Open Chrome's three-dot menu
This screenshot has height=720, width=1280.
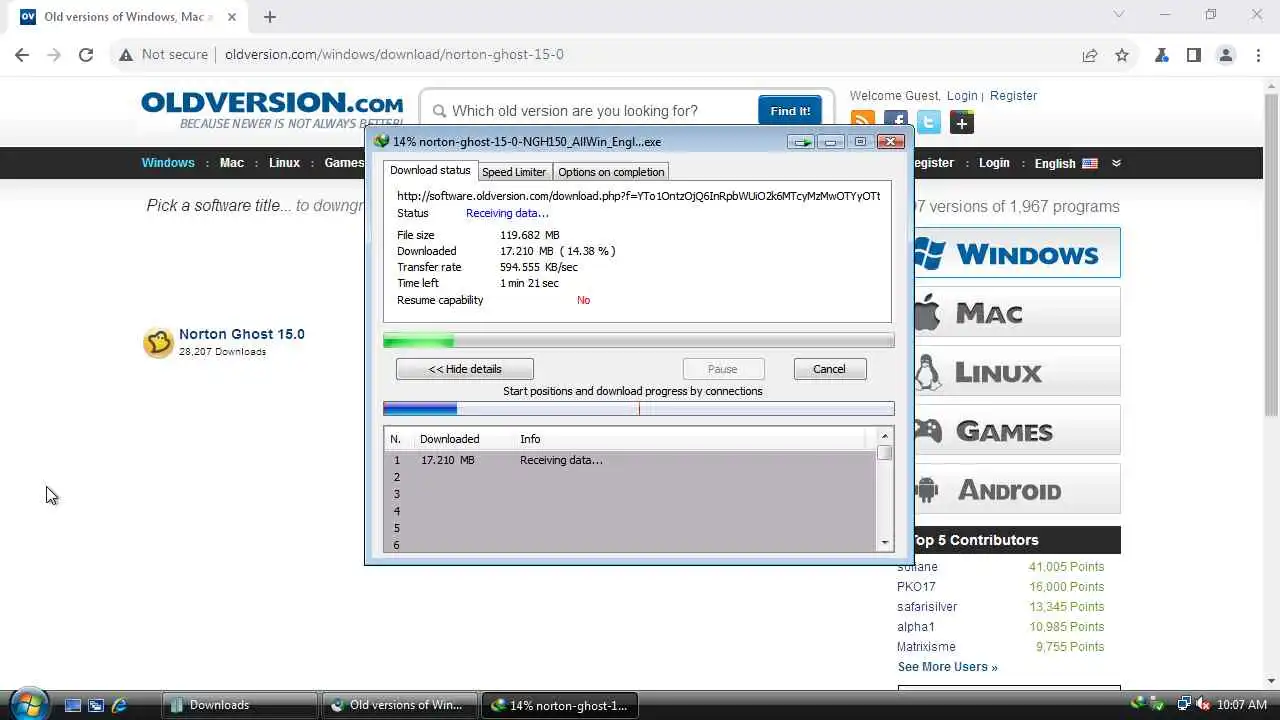tap(1258, 55)
